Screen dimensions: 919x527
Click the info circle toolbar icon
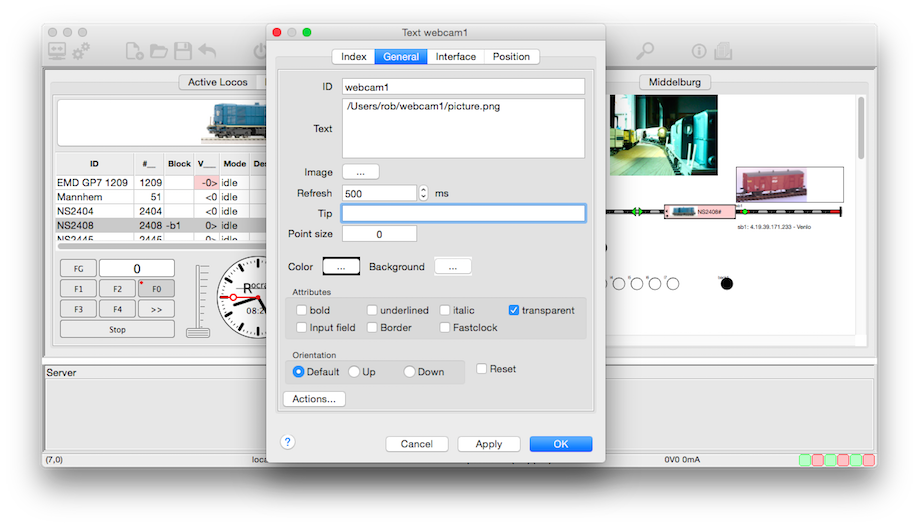point(699,51)
